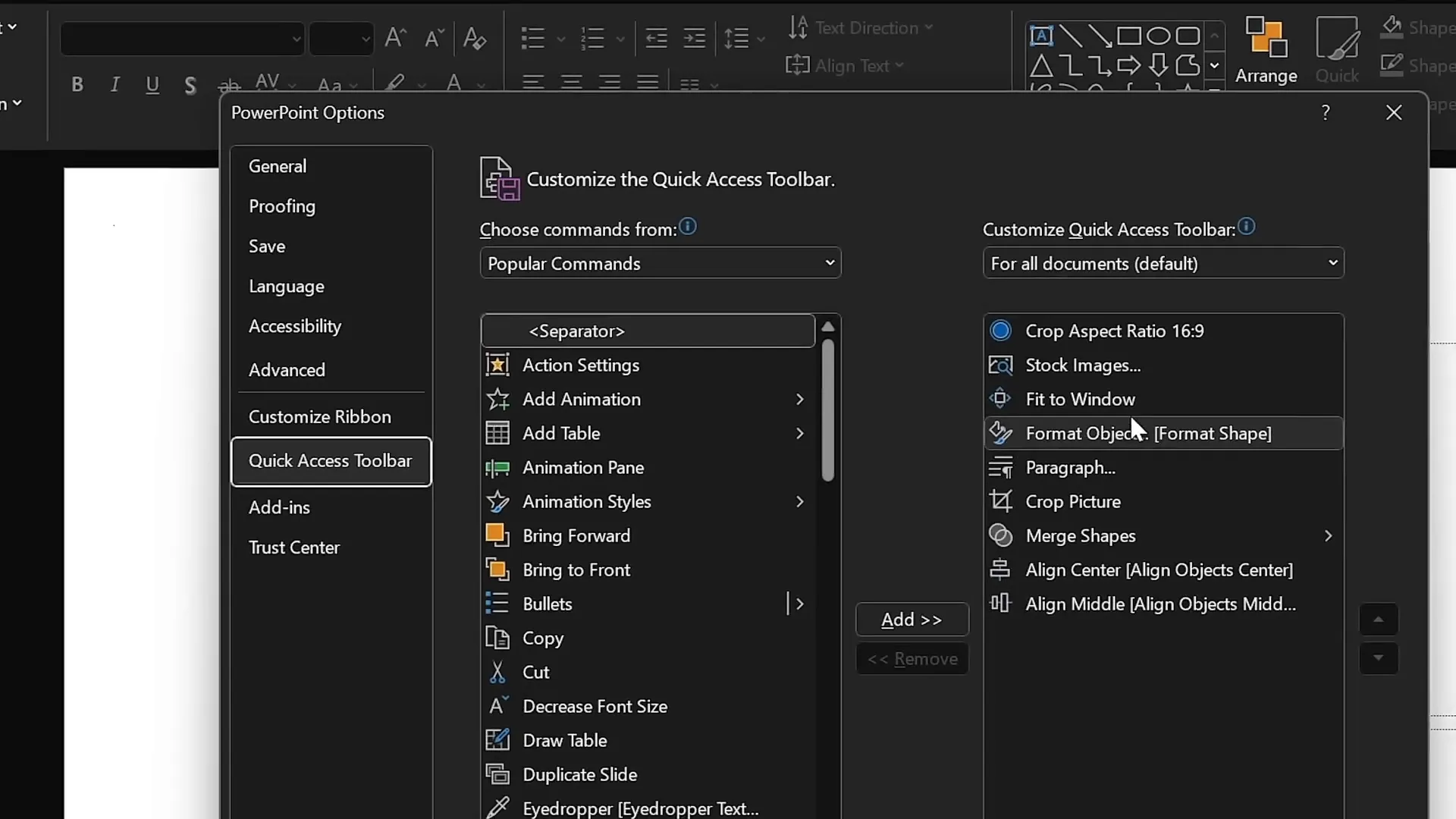Click the commands list scrollbar thumb
This screenshot has width=1456, height=819.
[x=828, y=410]
